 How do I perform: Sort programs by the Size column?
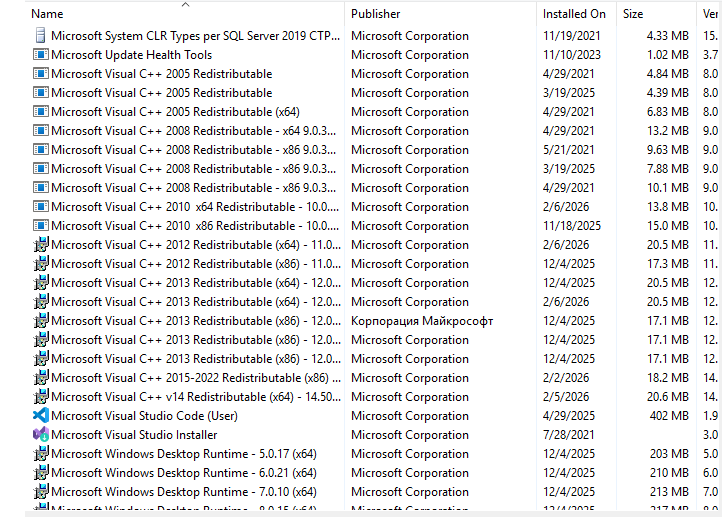point(633,14)
